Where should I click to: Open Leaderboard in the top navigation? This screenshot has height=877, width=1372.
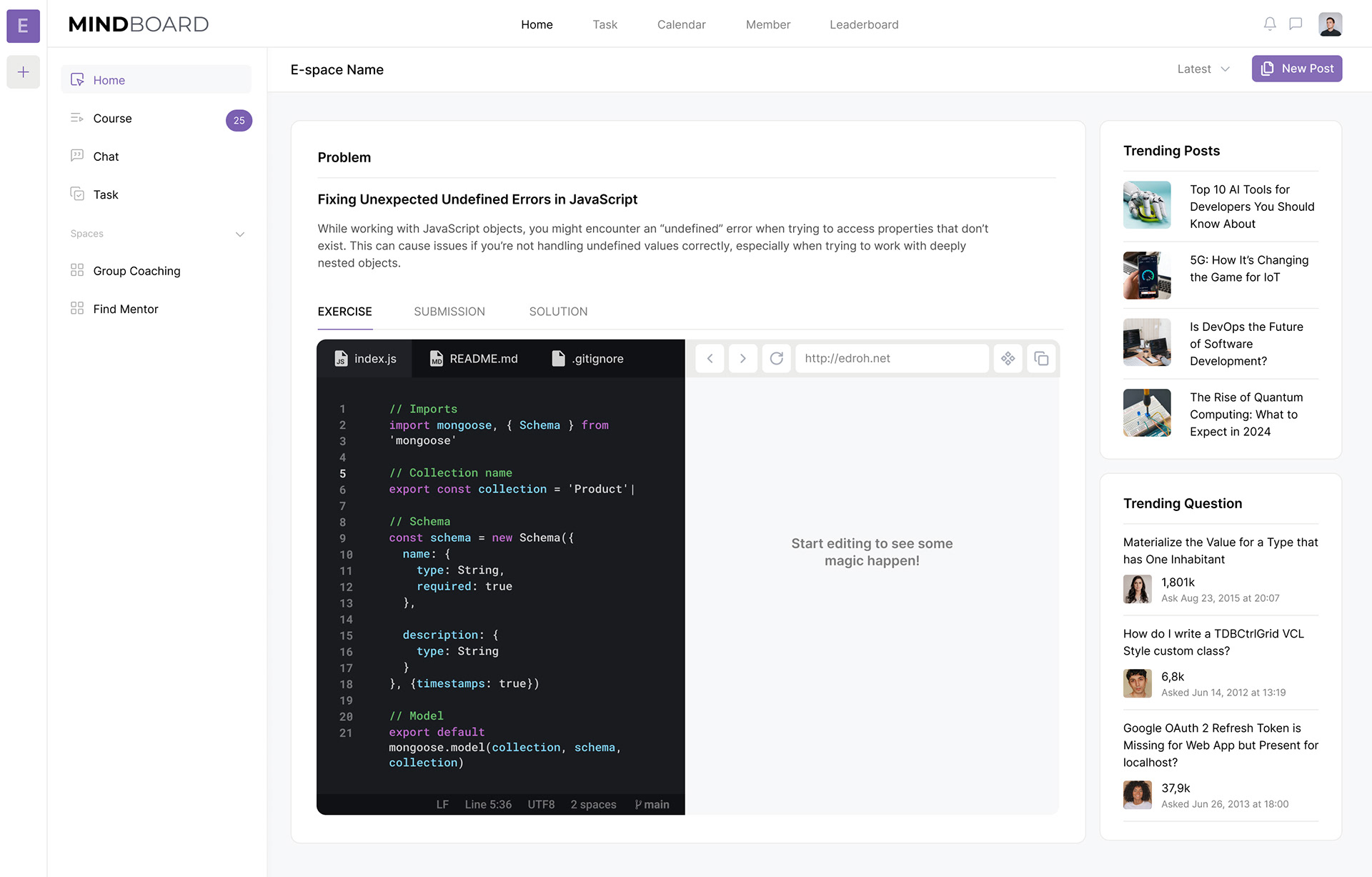(864, 24)
